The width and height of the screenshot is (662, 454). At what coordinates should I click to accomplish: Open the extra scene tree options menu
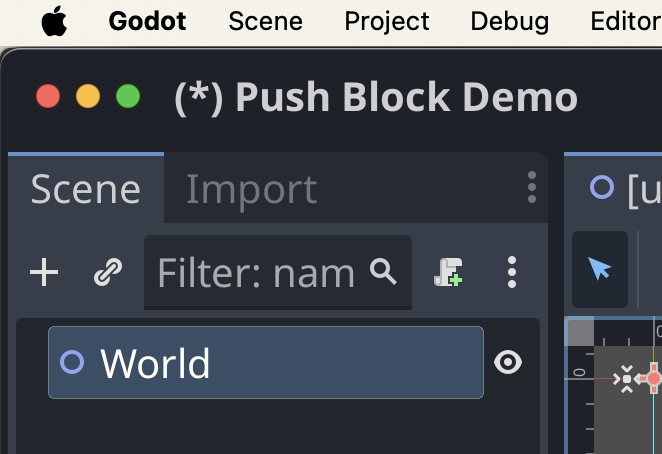pyautogui.click(x=512, y=272)
